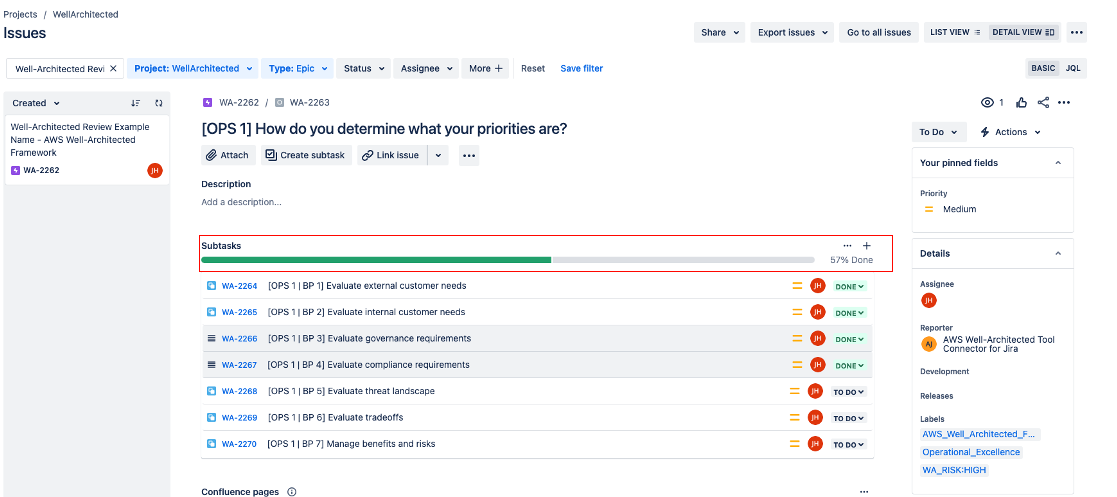
Task: Open subtask link WA-2270
Action: pos(239,444)
